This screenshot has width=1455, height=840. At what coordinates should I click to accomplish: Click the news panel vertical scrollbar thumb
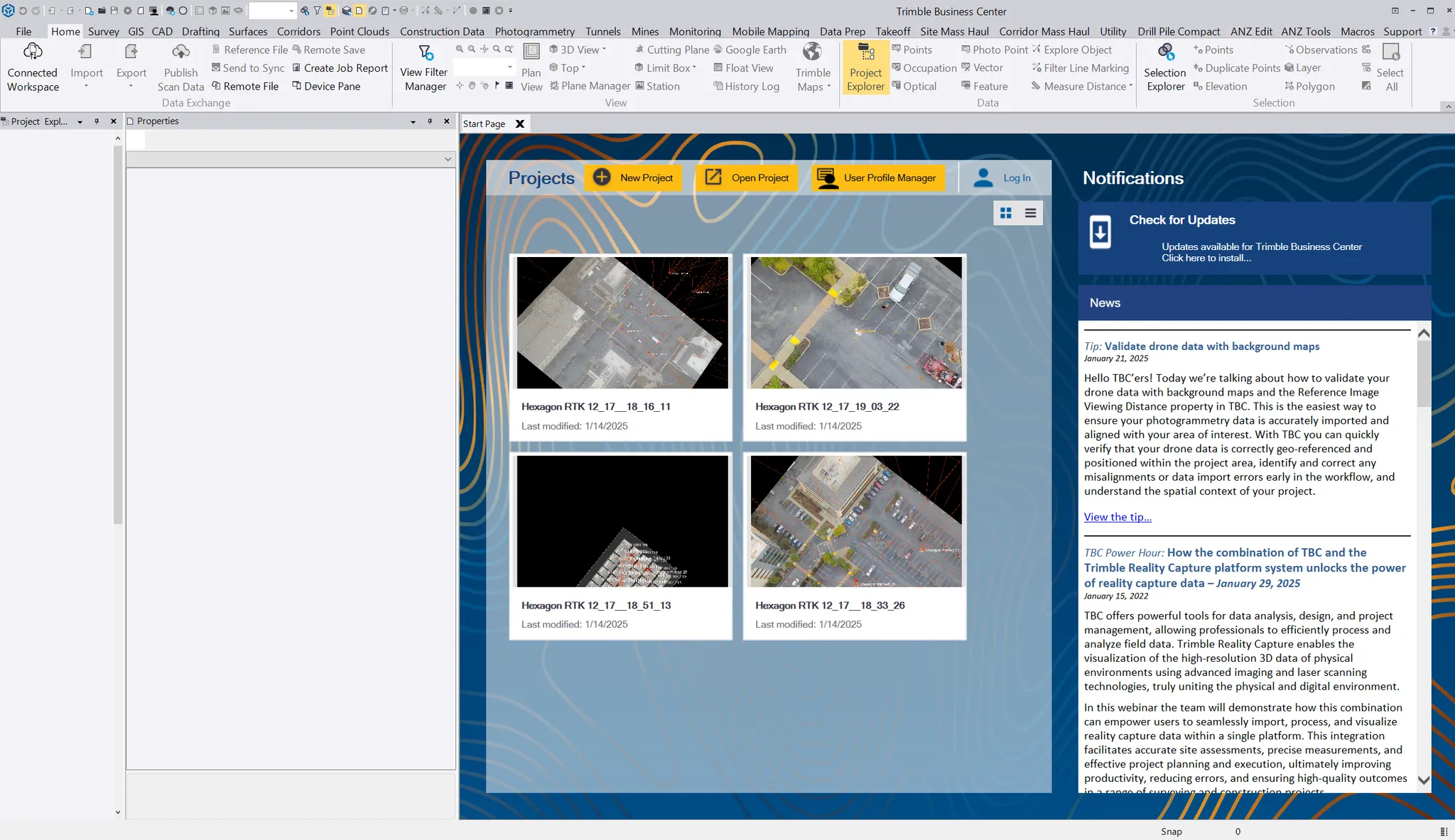[x=1423, y=375]
